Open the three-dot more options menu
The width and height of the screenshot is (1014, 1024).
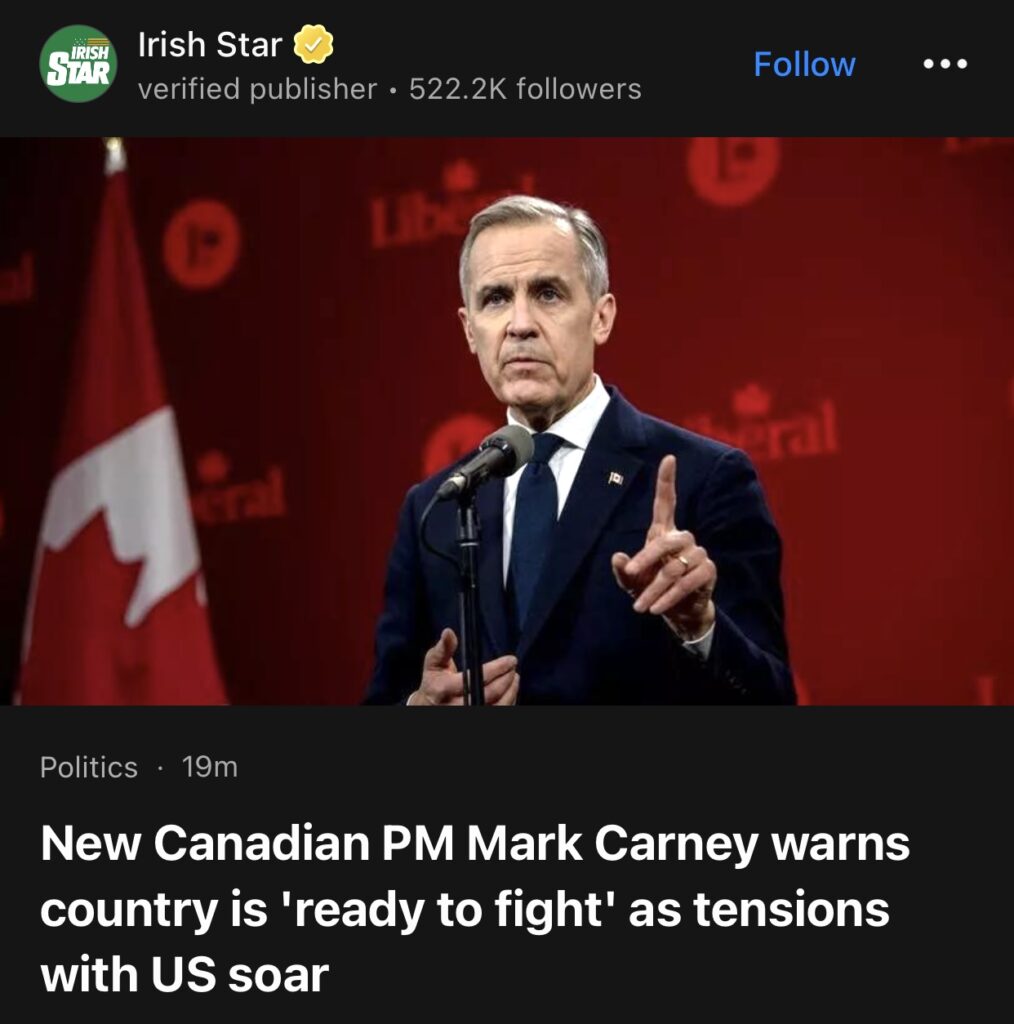tap(945, 64)
